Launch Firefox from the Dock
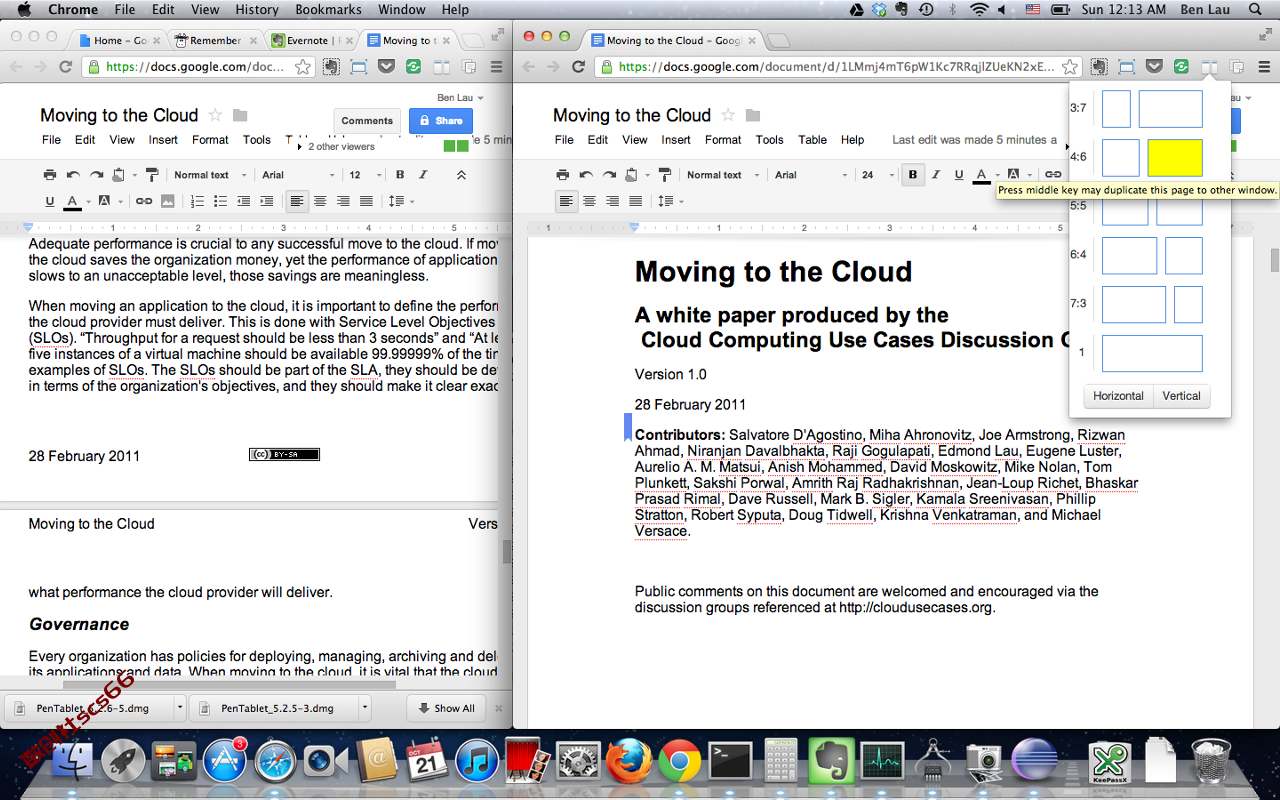This screenshot has width=1280, height=800. (629, 761)
